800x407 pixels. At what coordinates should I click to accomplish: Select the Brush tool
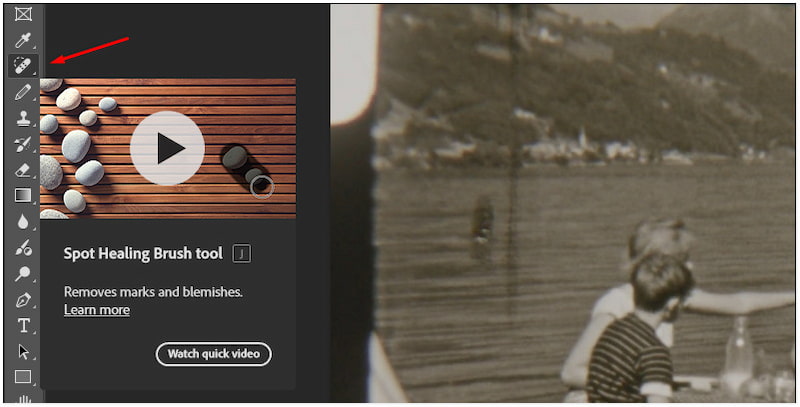pyautogui.click(x=23, y=92)
